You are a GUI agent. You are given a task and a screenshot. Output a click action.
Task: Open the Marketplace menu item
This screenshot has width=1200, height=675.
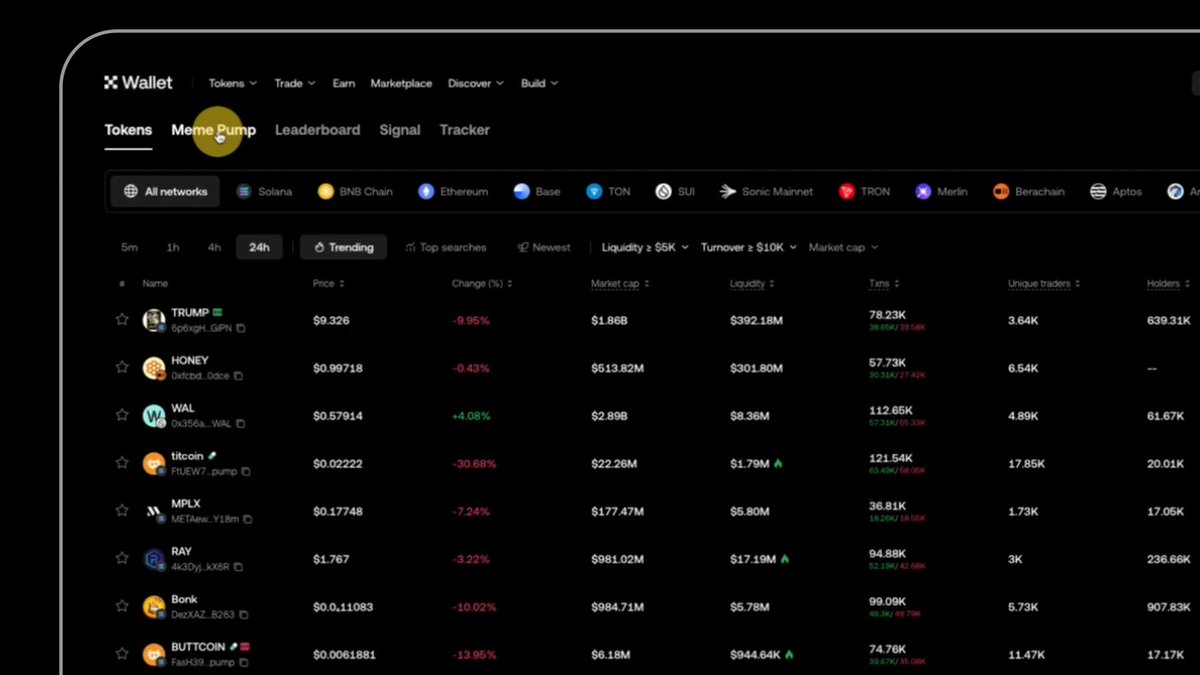401,84
